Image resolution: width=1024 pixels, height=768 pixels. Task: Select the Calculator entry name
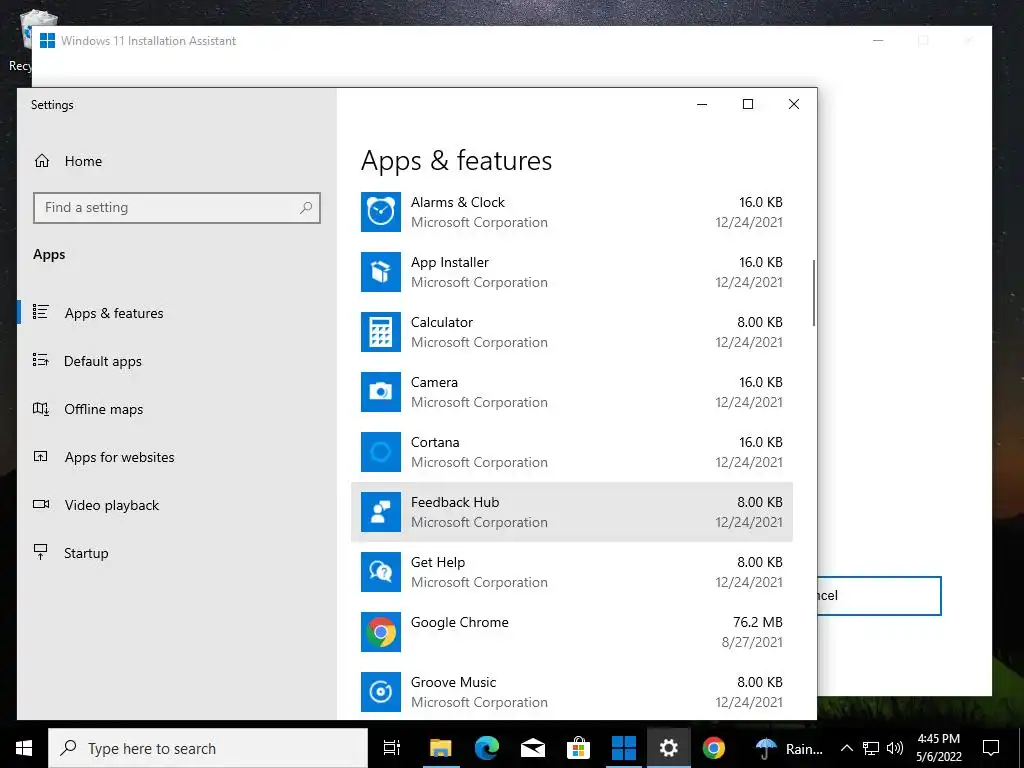pyautogui.click(x=441, y=322)
